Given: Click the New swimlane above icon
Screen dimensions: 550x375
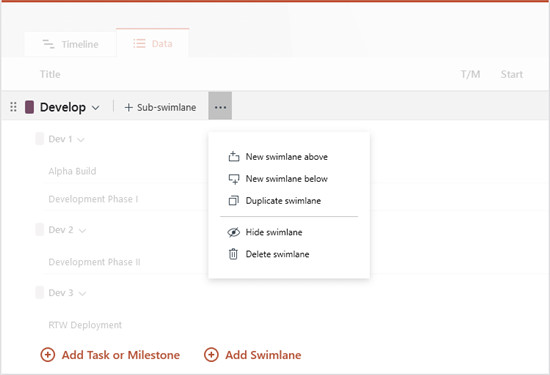Looking at the screenshot, I should [x=234, y=156].
